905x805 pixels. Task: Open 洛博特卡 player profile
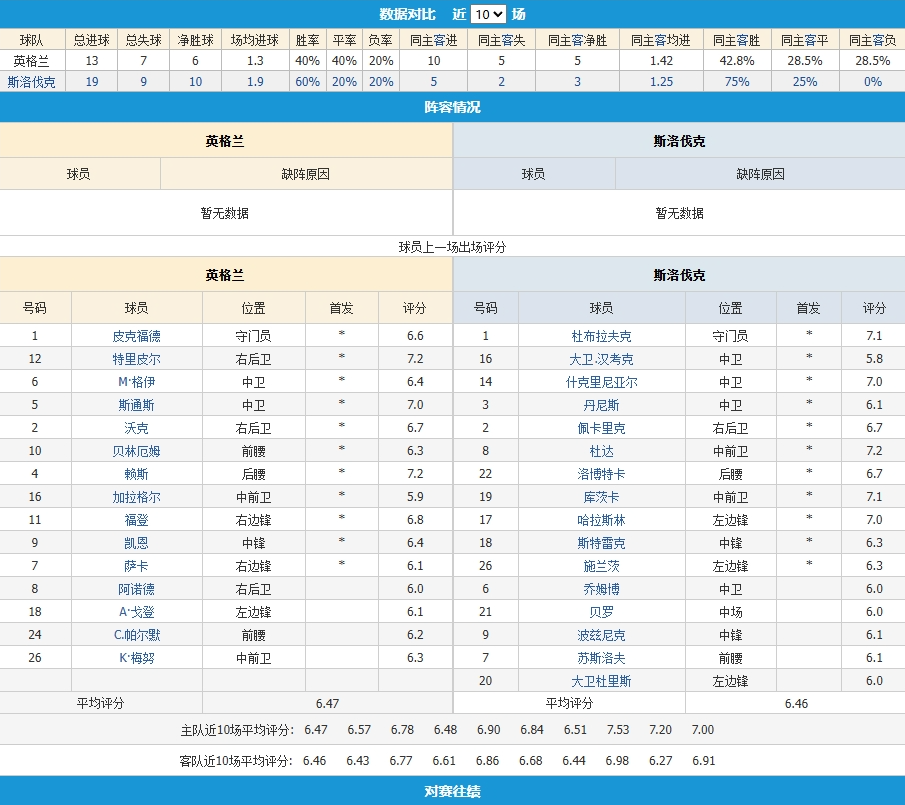click(601, 474)
